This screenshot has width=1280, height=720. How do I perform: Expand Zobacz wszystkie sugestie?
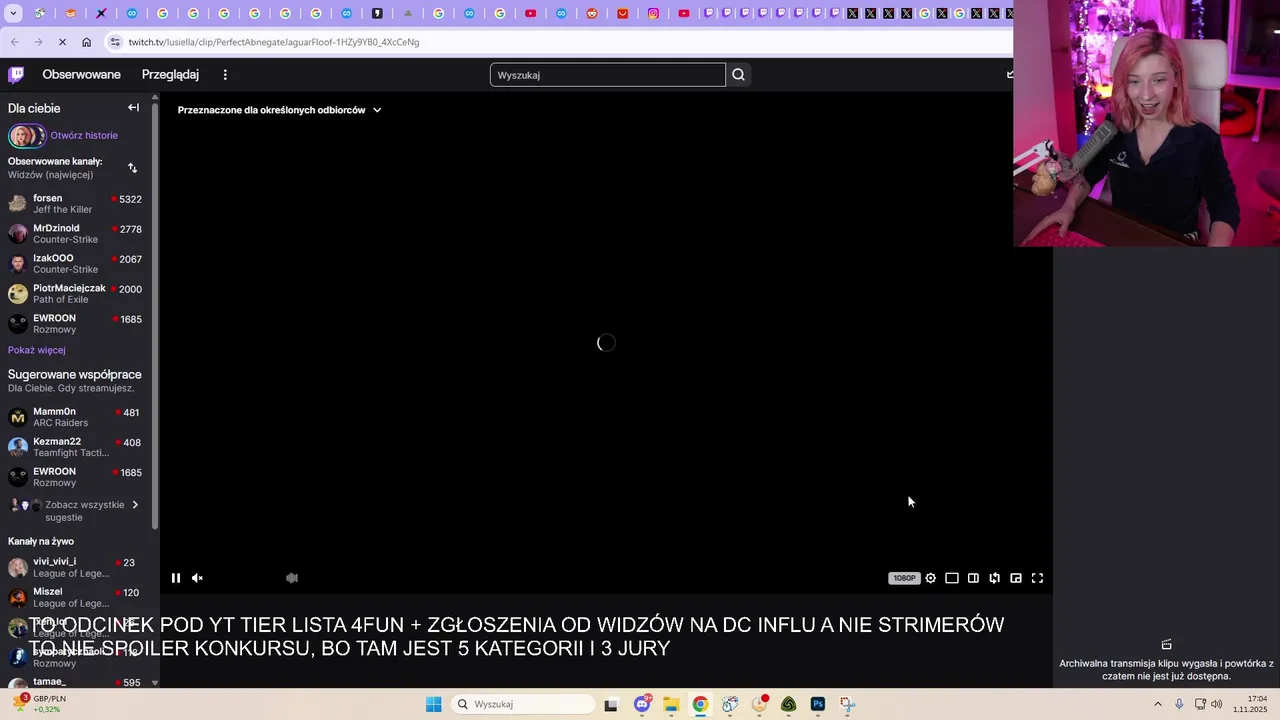(x=76, y=511)
